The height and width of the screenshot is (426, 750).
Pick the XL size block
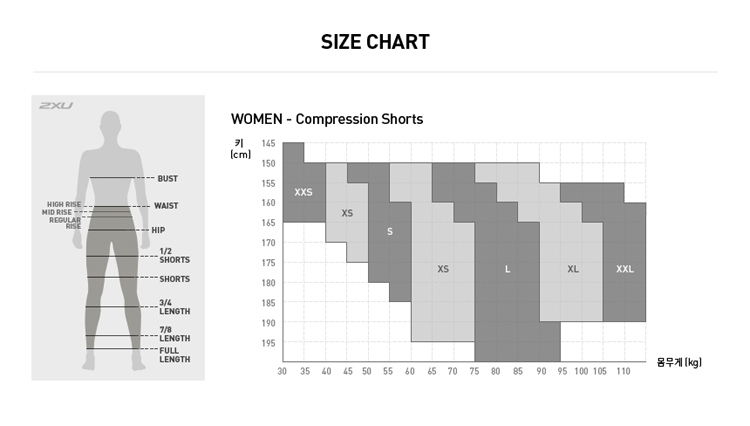point(572,269)
